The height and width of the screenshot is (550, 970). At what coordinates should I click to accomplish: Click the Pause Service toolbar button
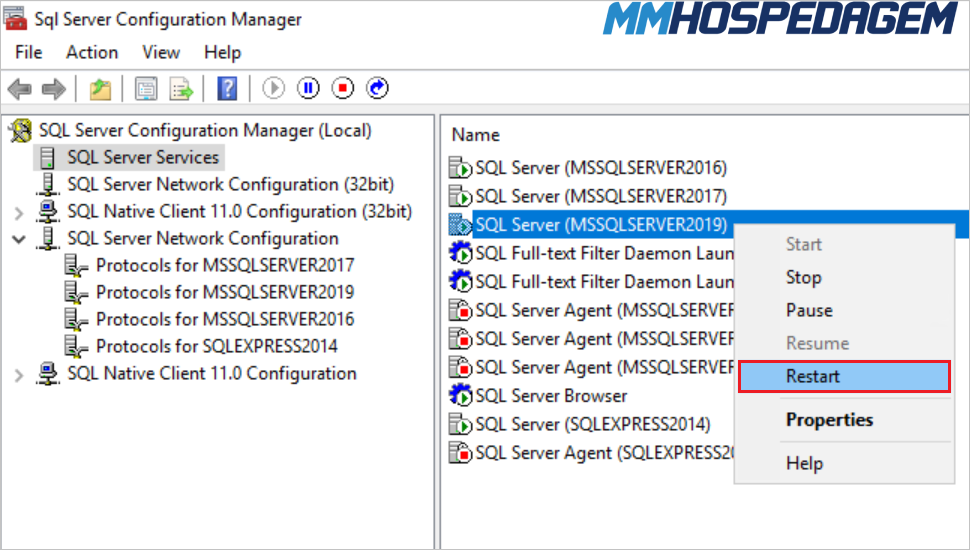[x=308, y=88]
